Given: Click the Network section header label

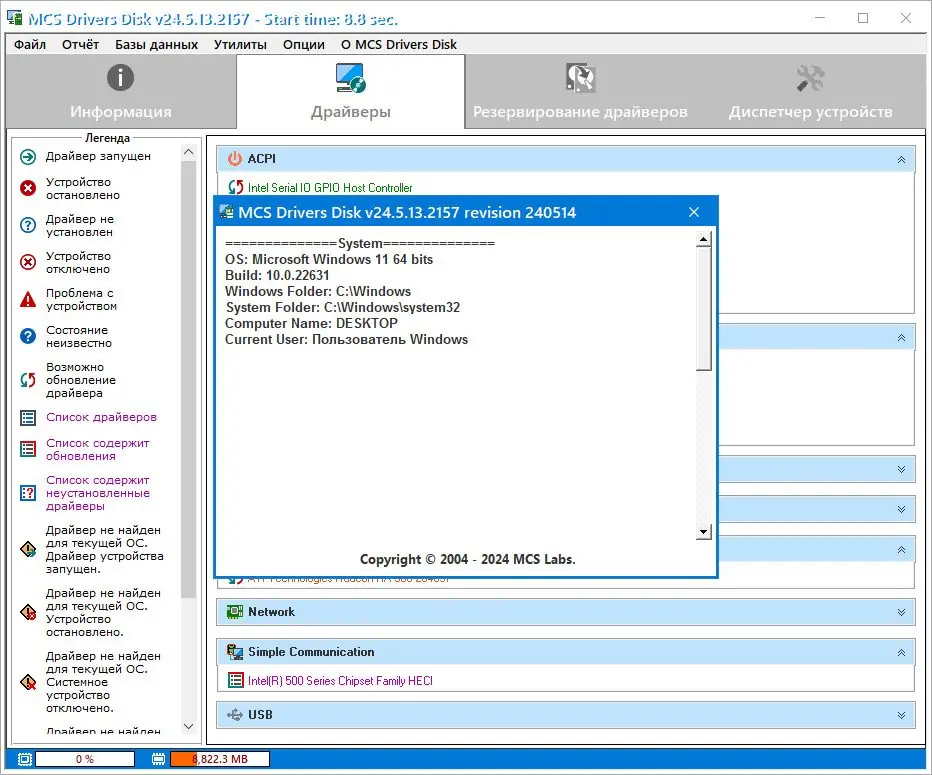Looking at the screenshot, I should click(x=271, y=612).
